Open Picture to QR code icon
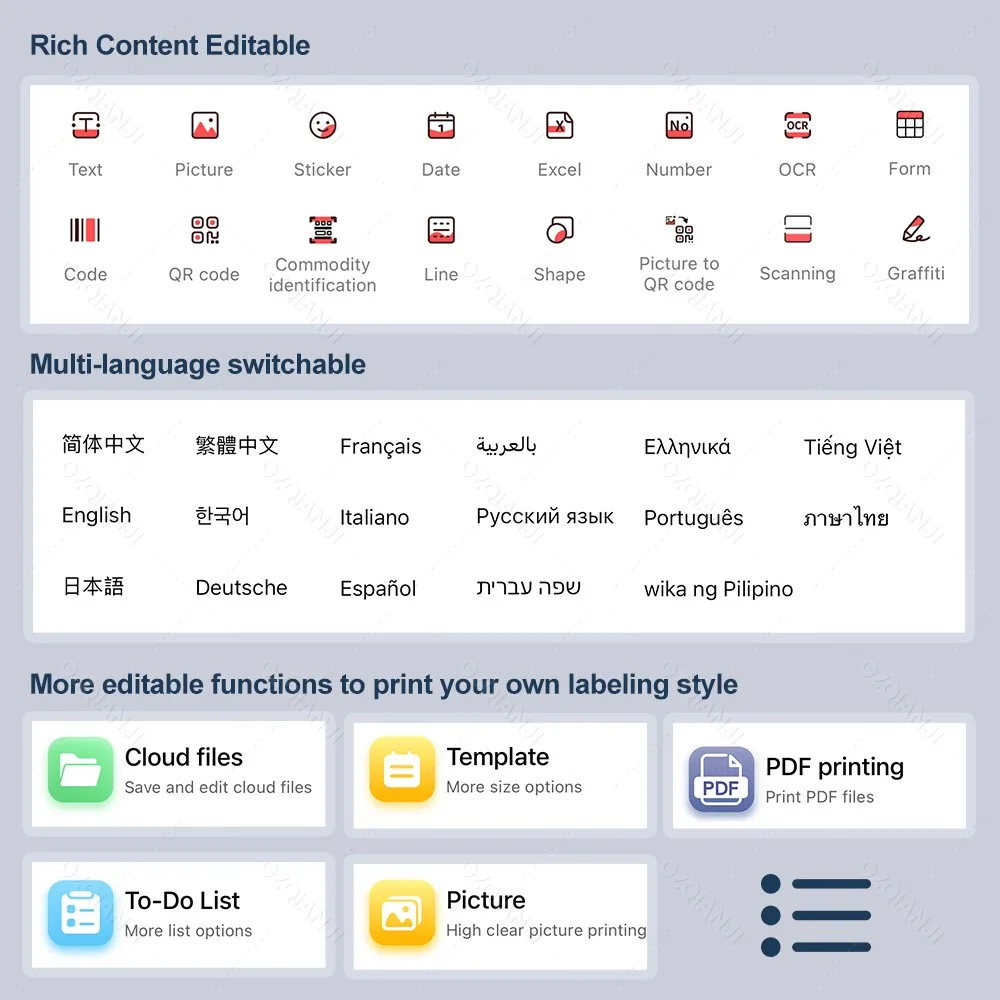This screenshot has width=1000, height=1000. point(678,229)
